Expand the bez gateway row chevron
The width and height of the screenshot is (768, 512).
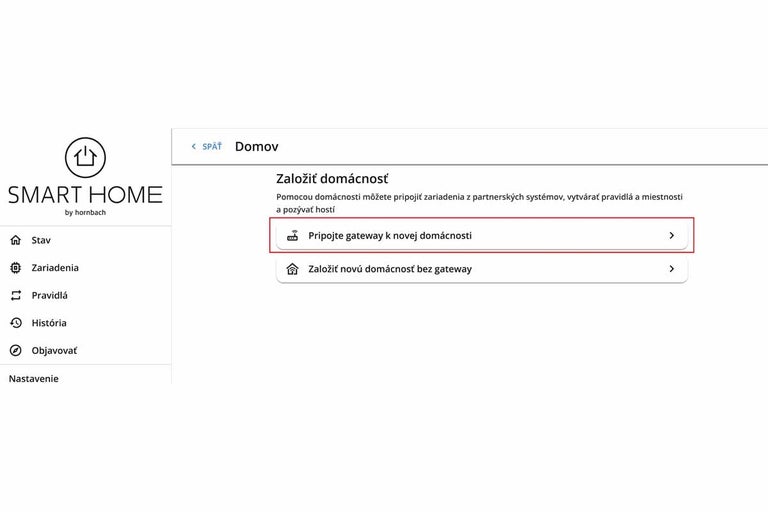[x=671, y=269]
